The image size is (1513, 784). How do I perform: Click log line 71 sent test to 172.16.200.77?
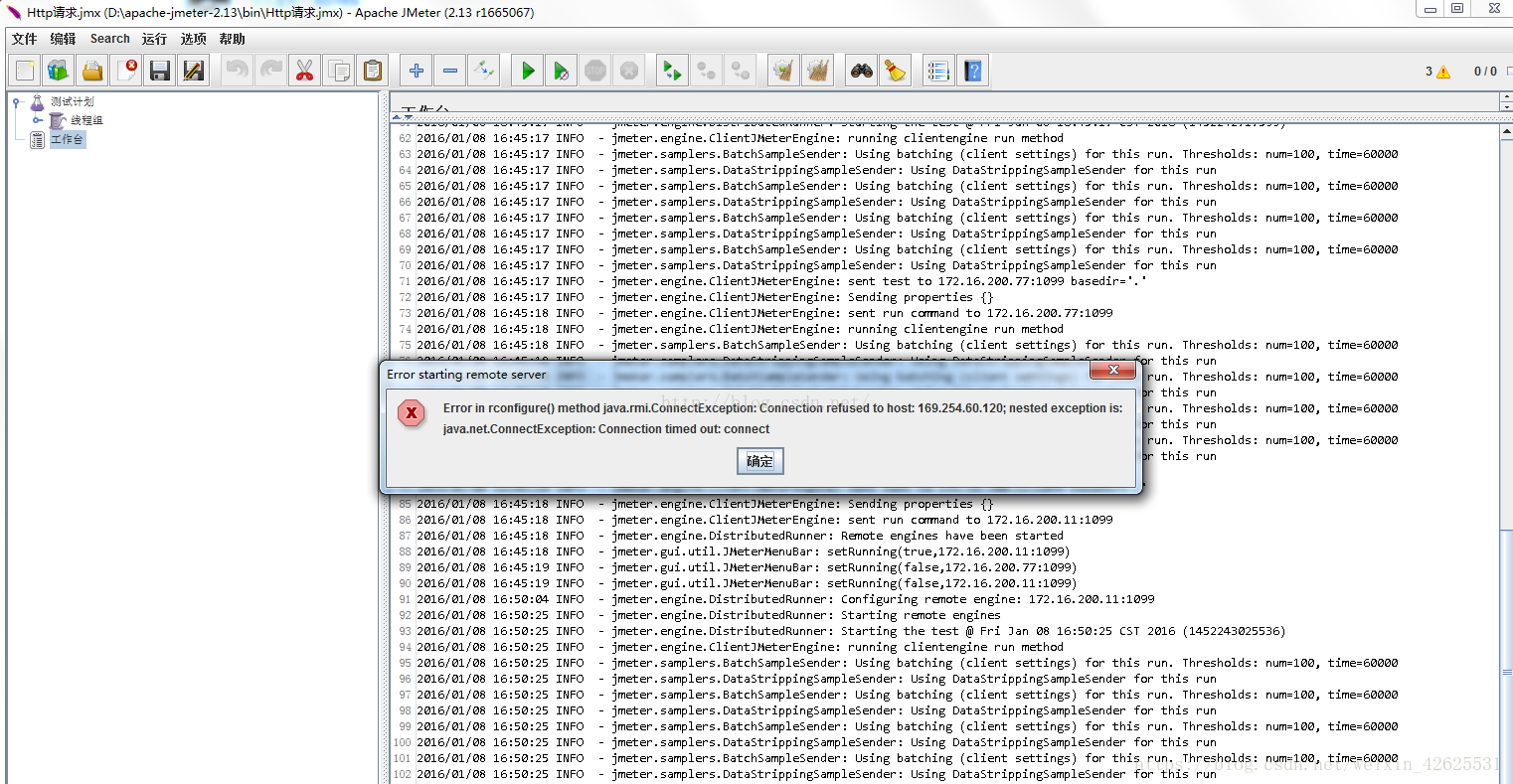click(x=781, y=281)
